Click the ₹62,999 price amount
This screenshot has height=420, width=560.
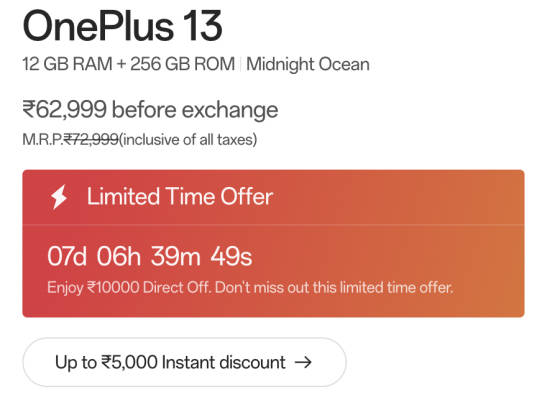click(65, 109)
